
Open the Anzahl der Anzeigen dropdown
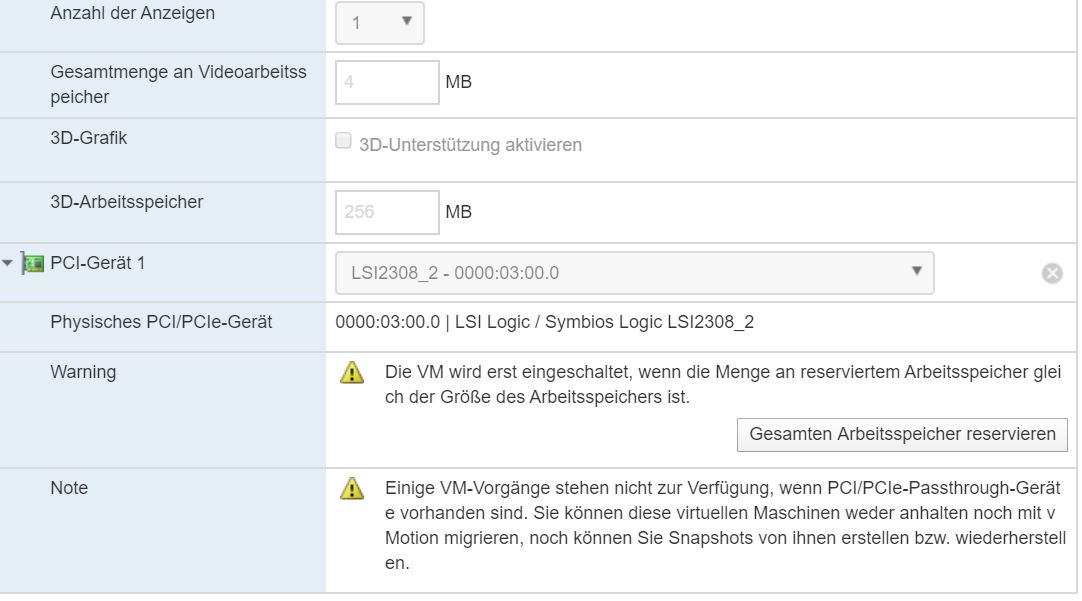coord(380,22)
